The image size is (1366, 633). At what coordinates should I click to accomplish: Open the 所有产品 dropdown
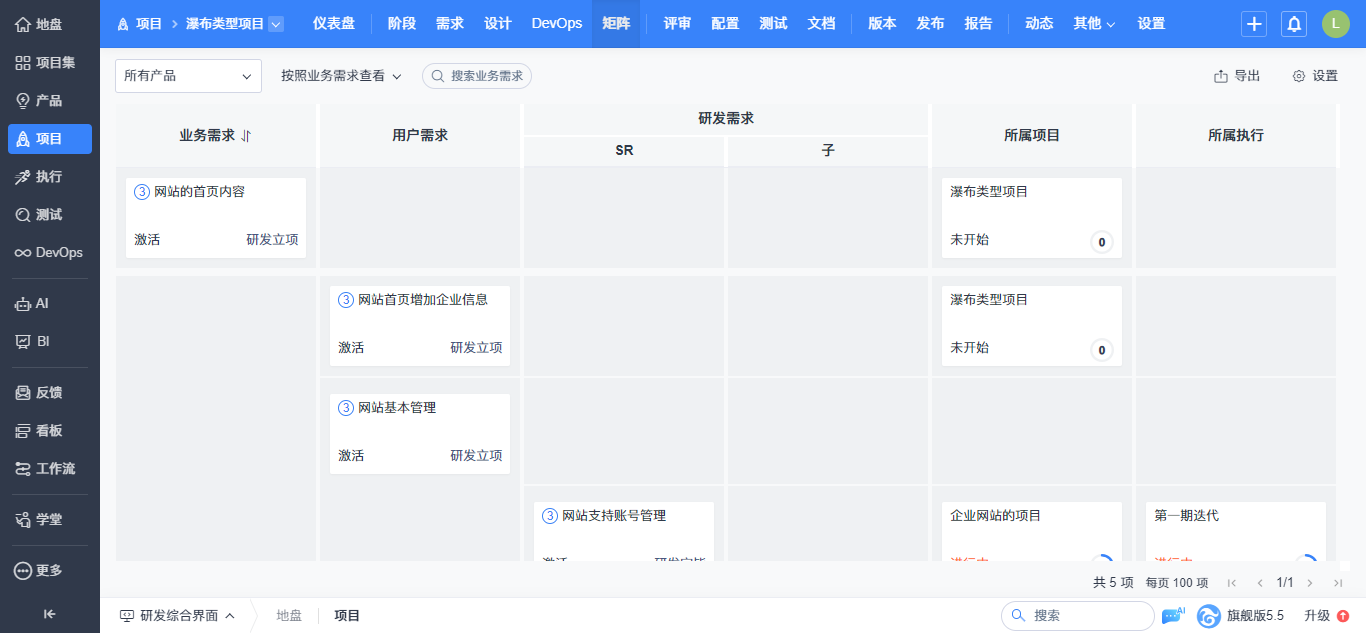(188, 76)
